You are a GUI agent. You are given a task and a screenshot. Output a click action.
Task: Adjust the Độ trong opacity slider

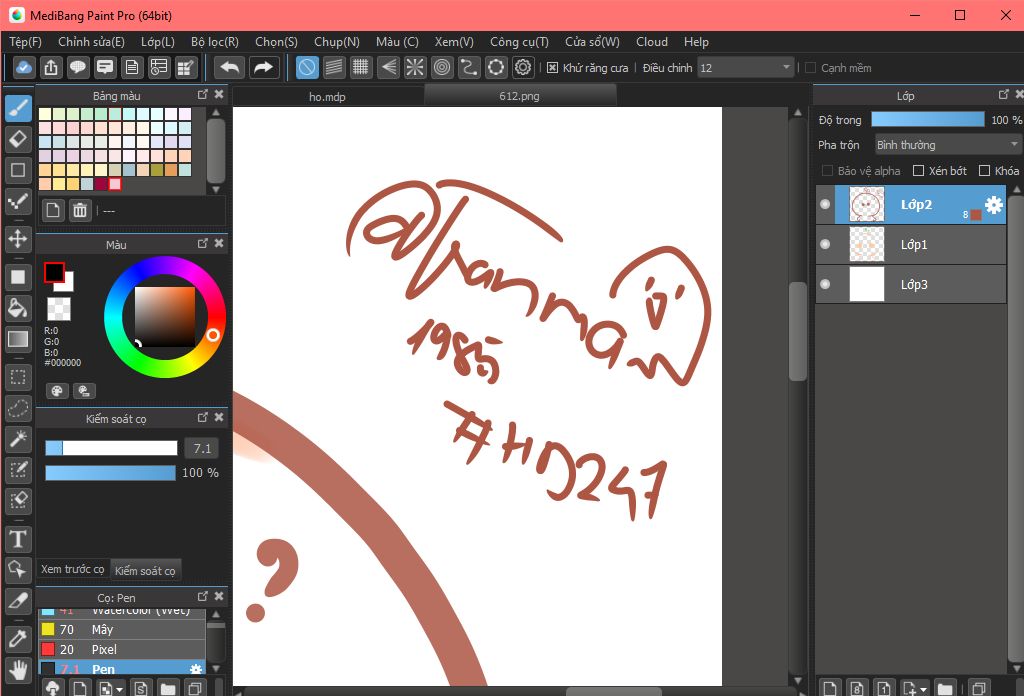pos(927,119)
